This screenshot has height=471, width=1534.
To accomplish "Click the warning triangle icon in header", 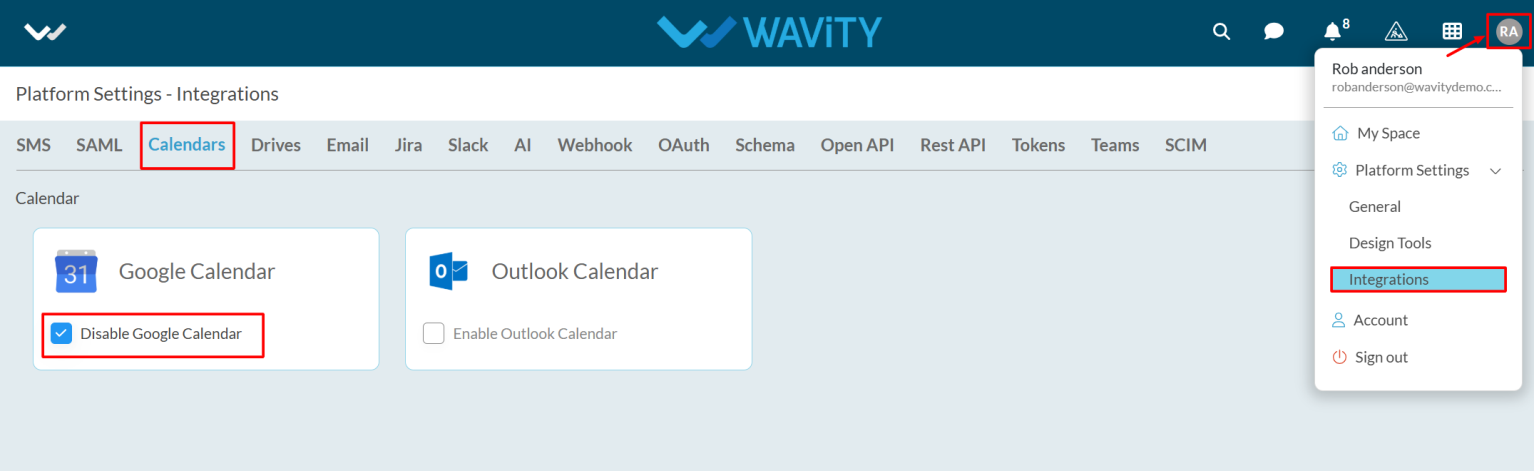I will 1396,31.
